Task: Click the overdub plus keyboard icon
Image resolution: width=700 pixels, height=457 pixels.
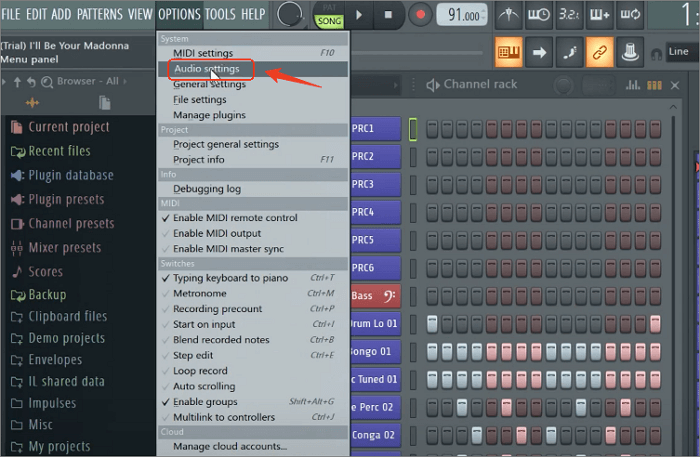Action: pyautogui.click(x=599, y=15)
